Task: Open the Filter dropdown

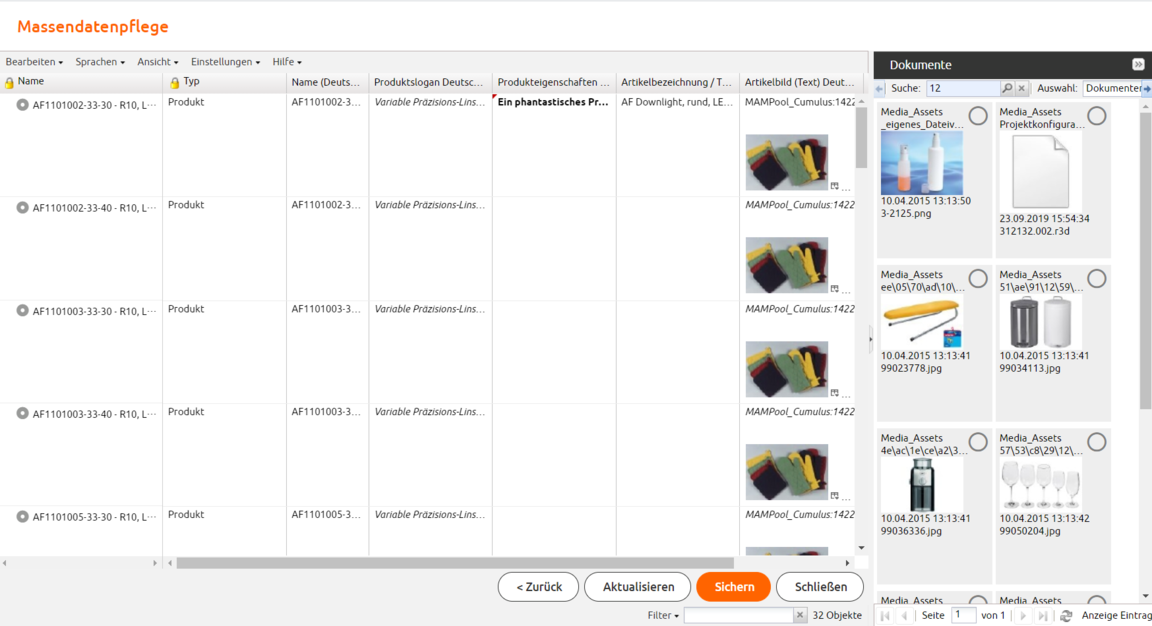Action: 663,616
